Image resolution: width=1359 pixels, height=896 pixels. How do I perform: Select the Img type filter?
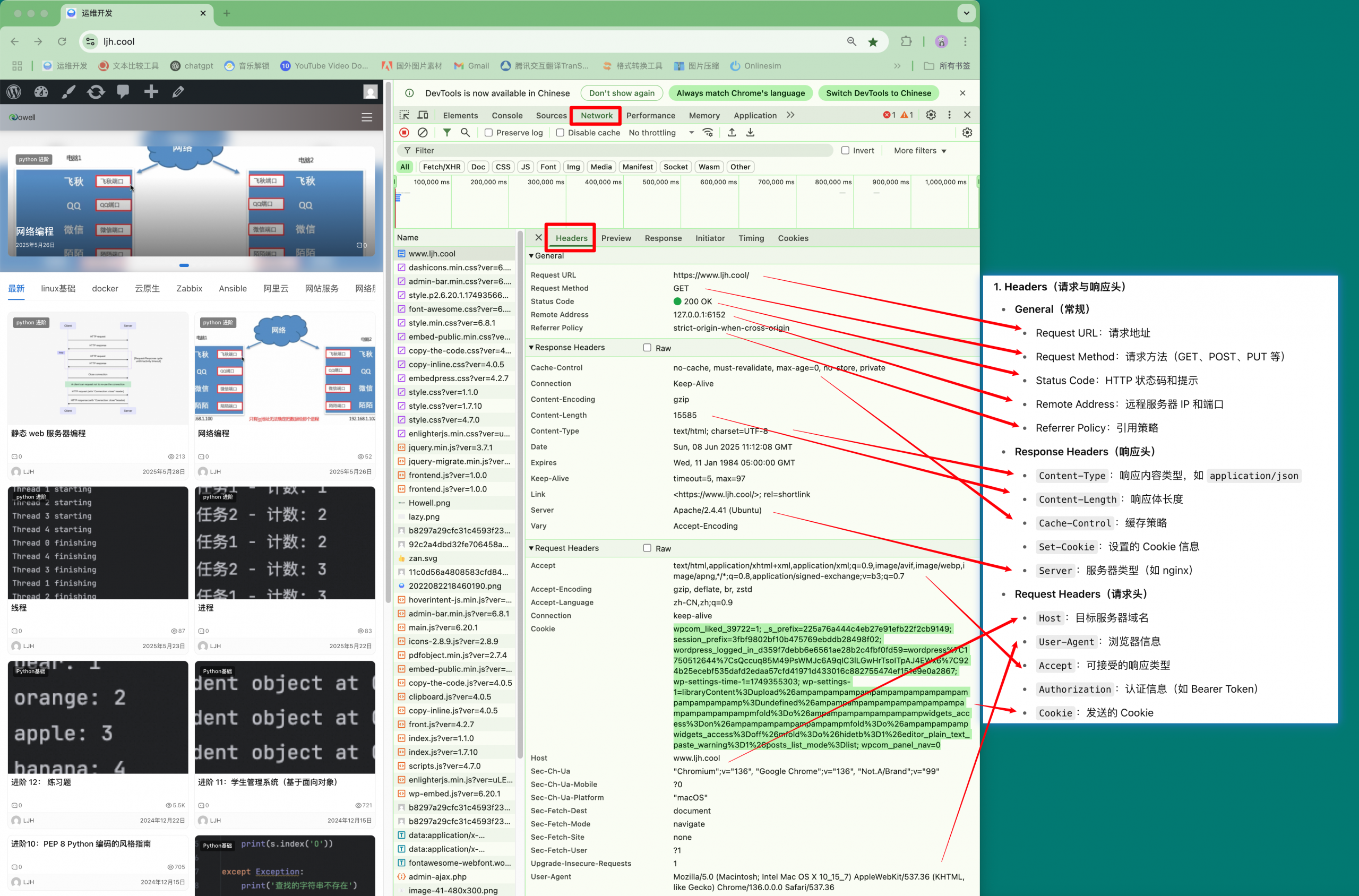point(573,167)
